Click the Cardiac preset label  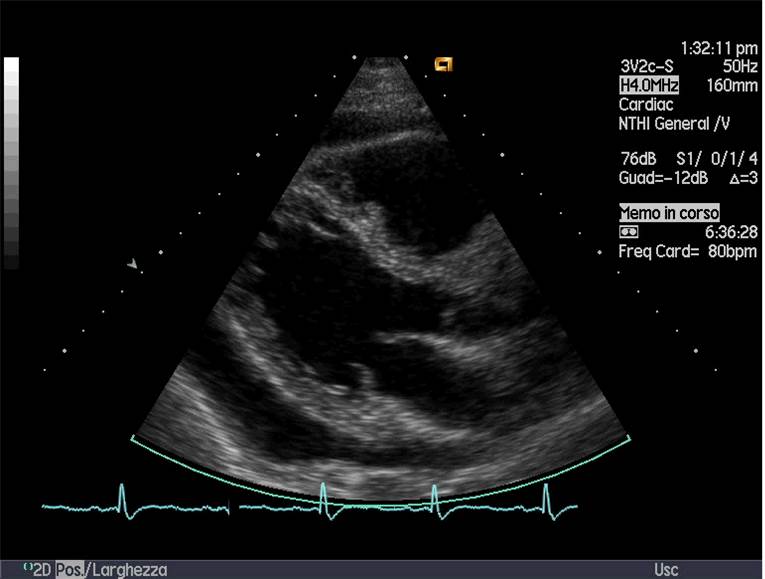click(646, 104)
